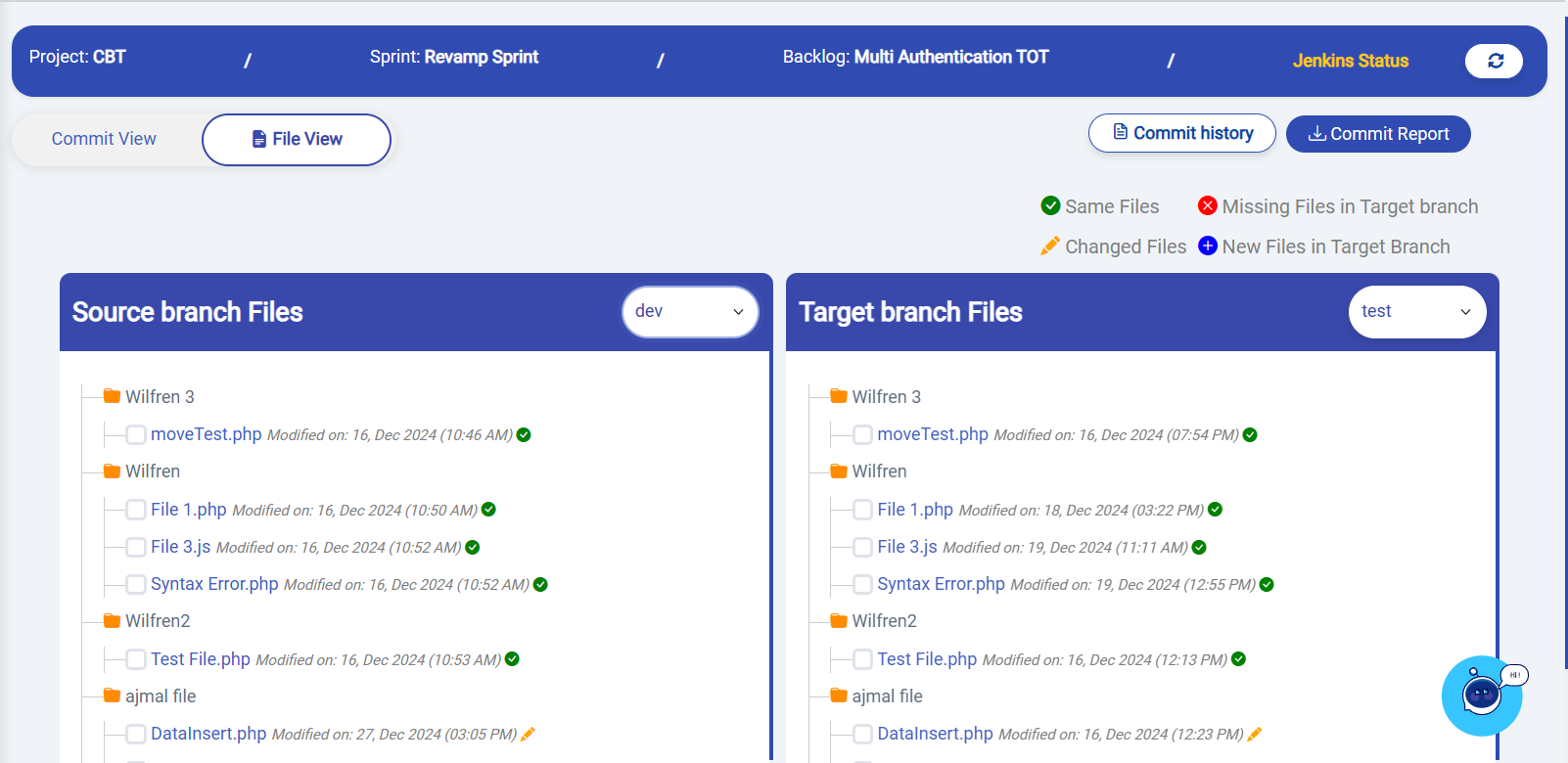Switch to the Commit View tab
The image size is (1568, 763).
(x=104, y=139)
